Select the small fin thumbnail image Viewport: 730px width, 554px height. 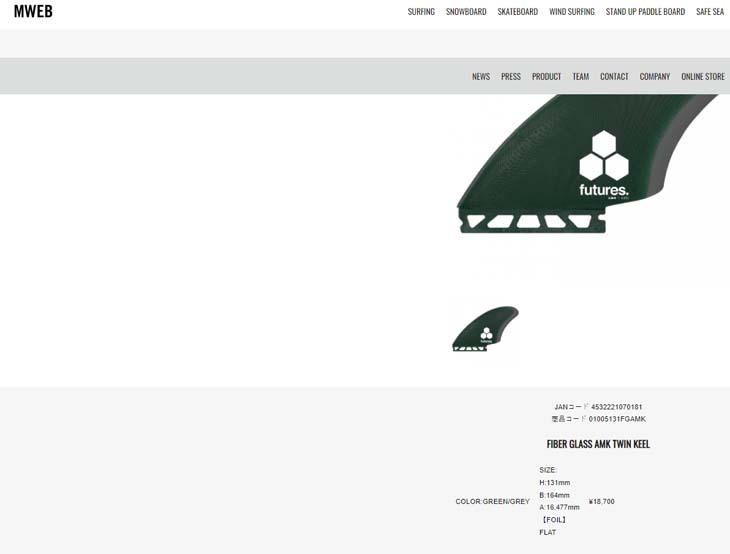tap(485, 329)
